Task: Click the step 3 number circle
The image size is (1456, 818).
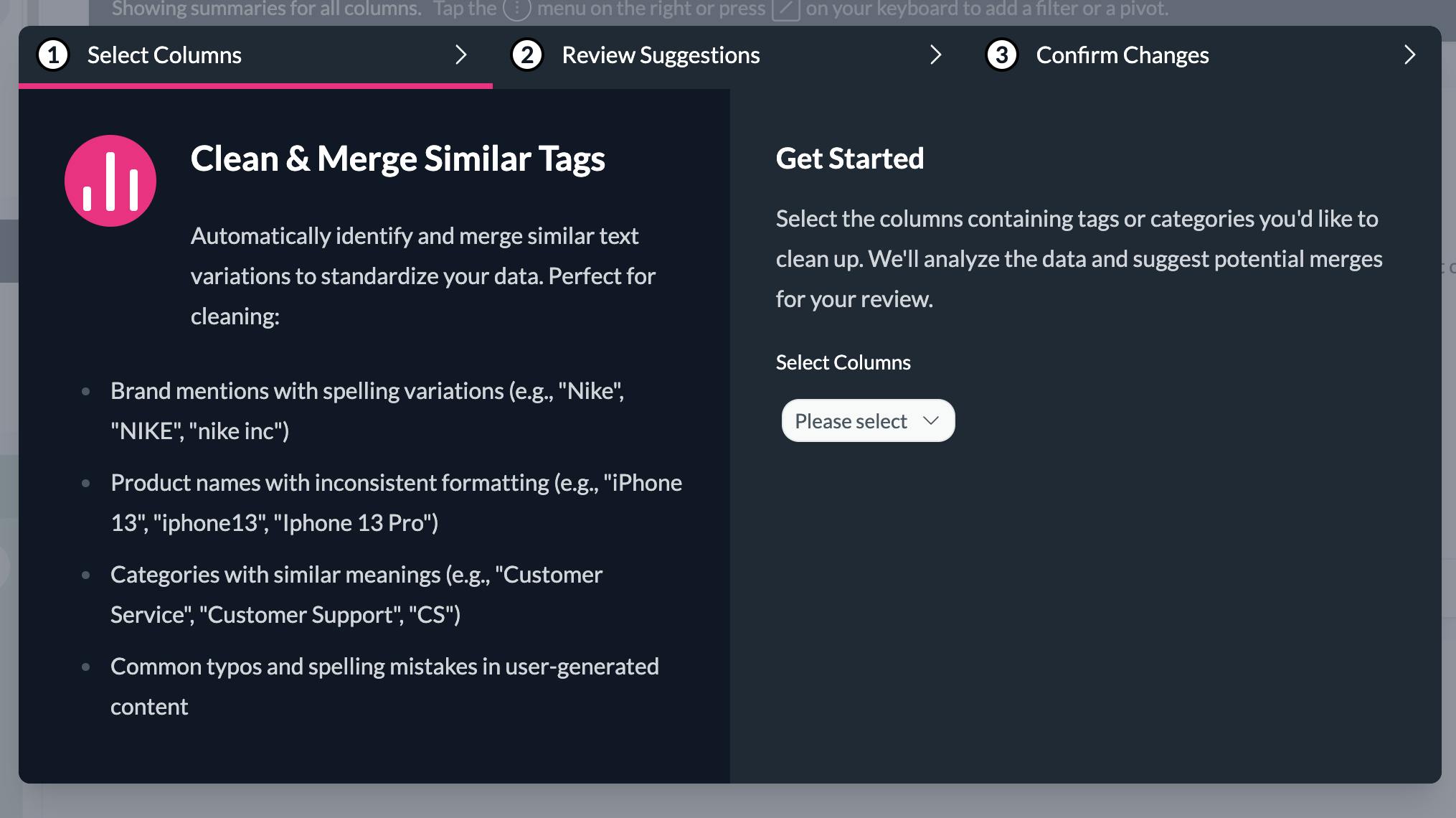Action: (x=1001, y=55)
